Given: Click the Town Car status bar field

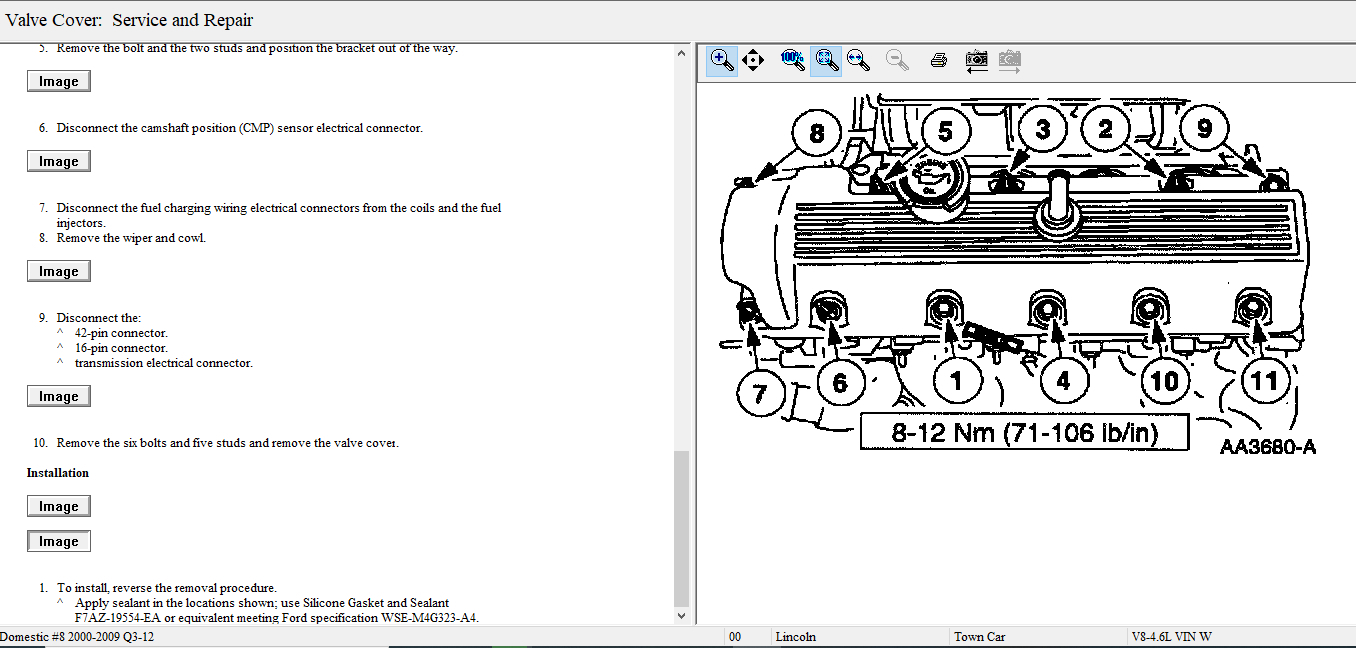Looking at the screenshot, I should tap(979, 637).
